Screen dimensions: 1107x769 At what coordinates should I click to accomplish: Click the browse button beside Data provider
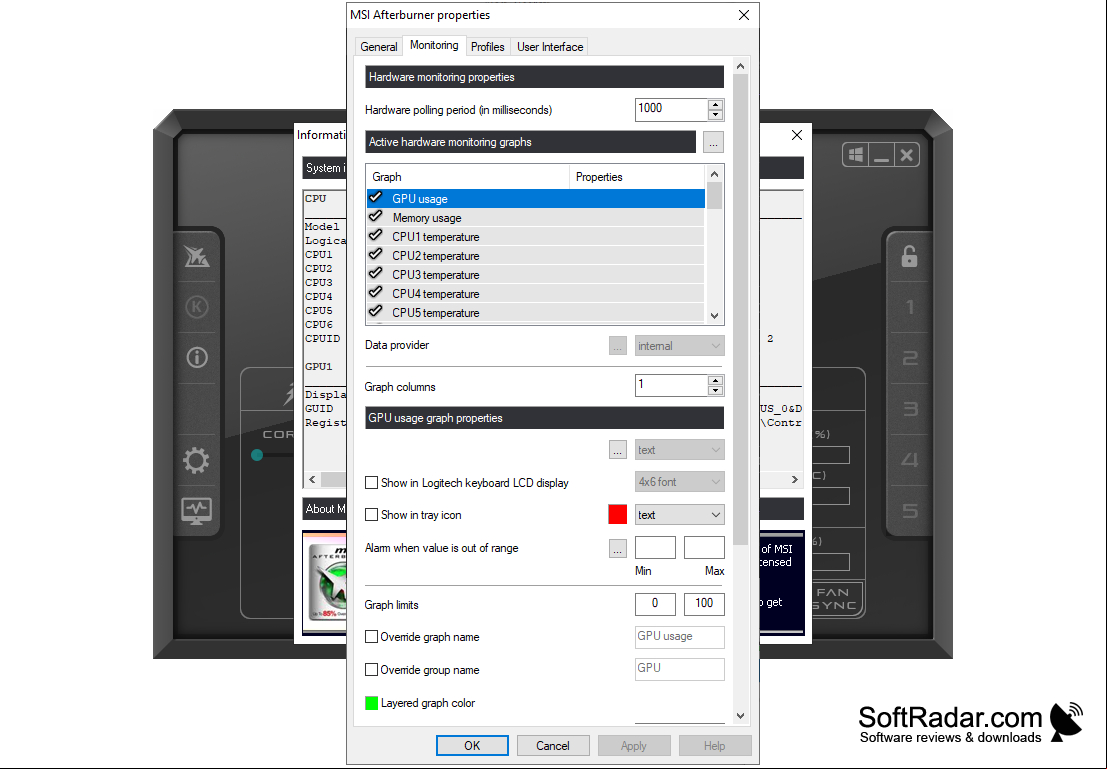tap(618, 346)
